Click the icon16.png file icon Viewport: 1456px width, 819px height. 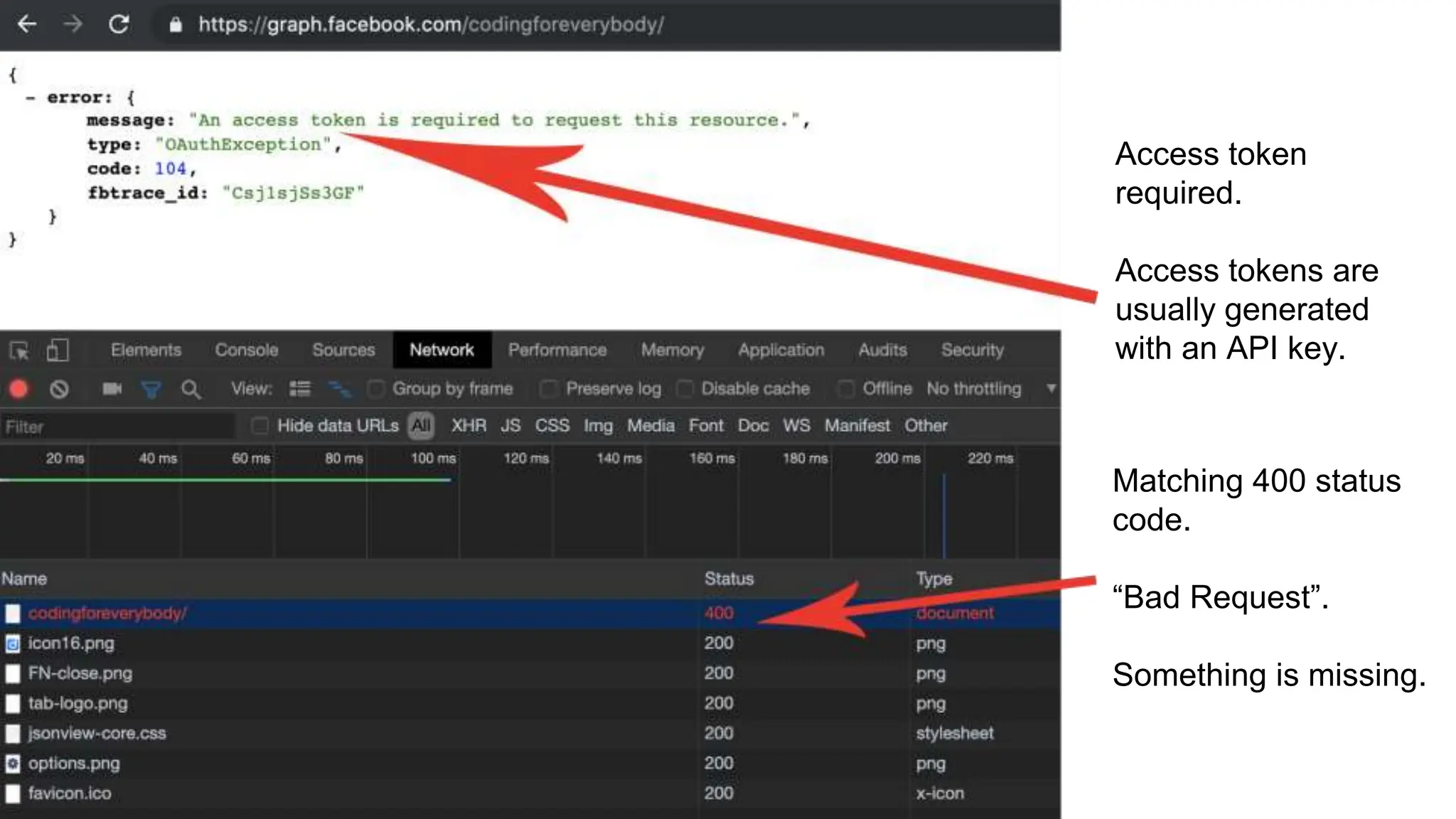[x=13, y=643]
